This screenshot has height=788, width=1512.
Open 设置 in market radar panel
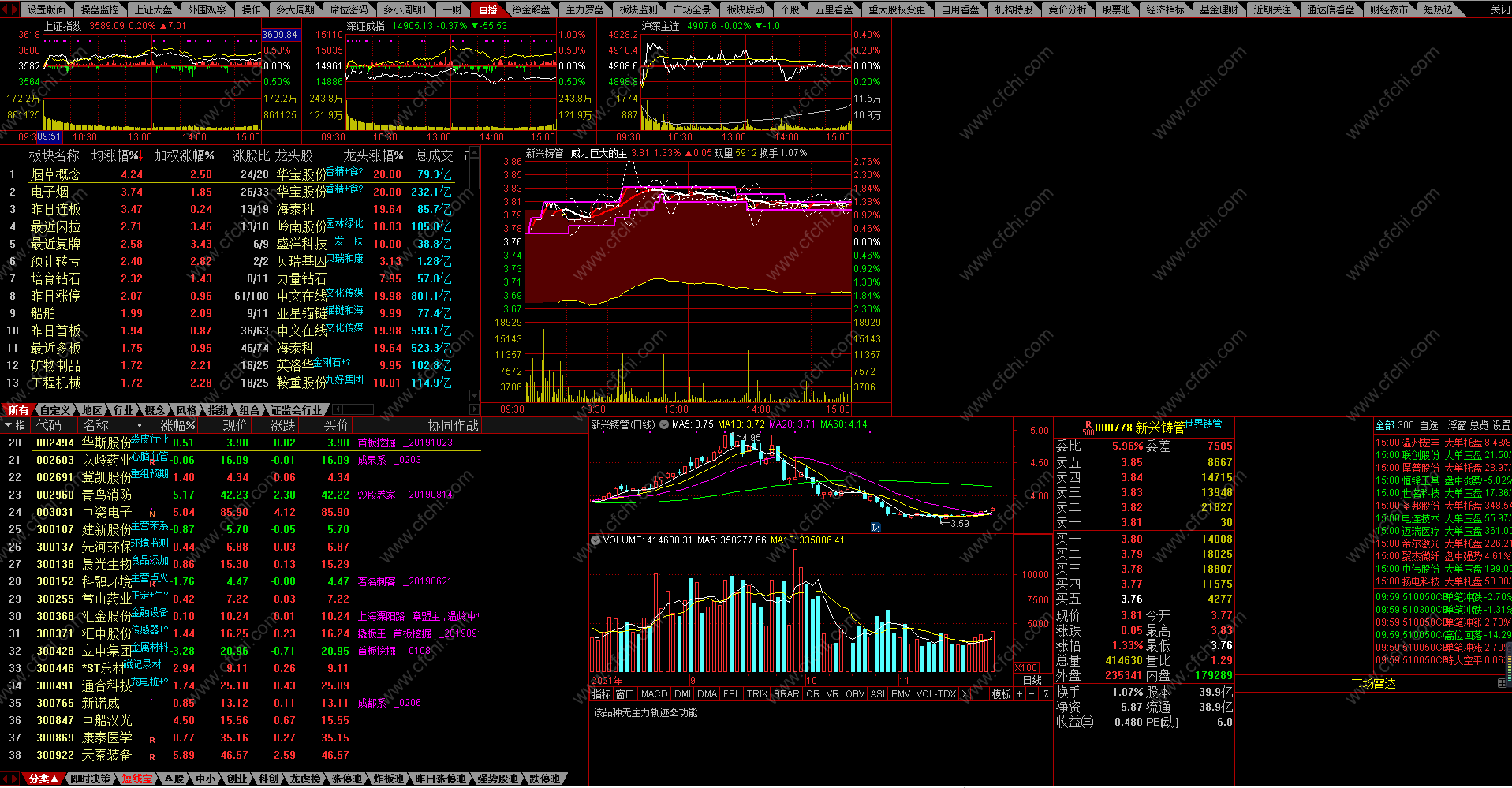click(1501, 425)
